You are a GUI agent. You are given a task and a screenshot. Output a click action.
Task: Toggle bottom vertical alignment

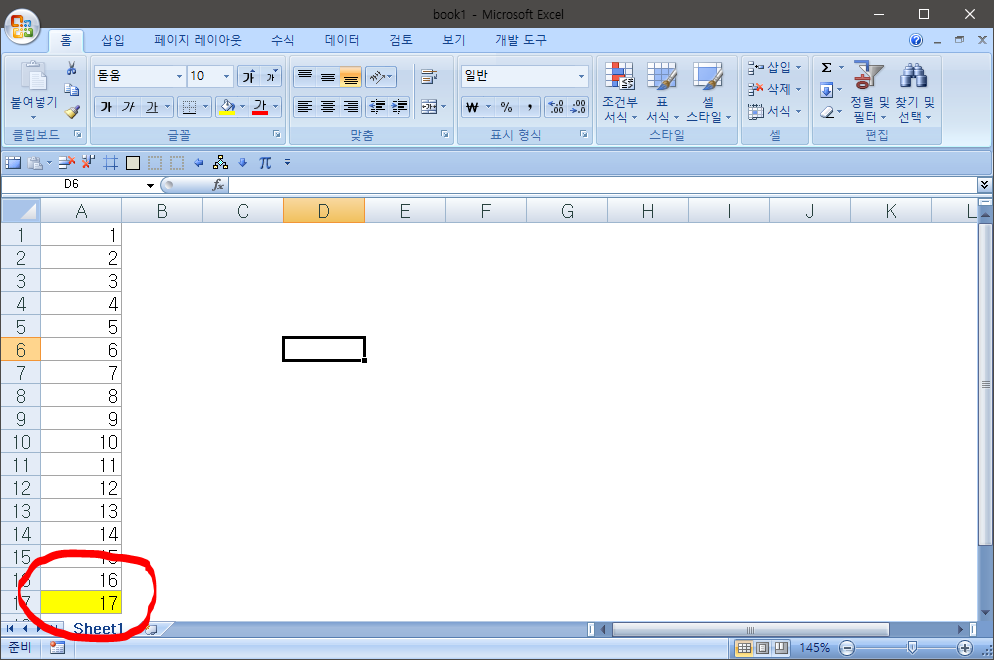(x=351, y=77)
